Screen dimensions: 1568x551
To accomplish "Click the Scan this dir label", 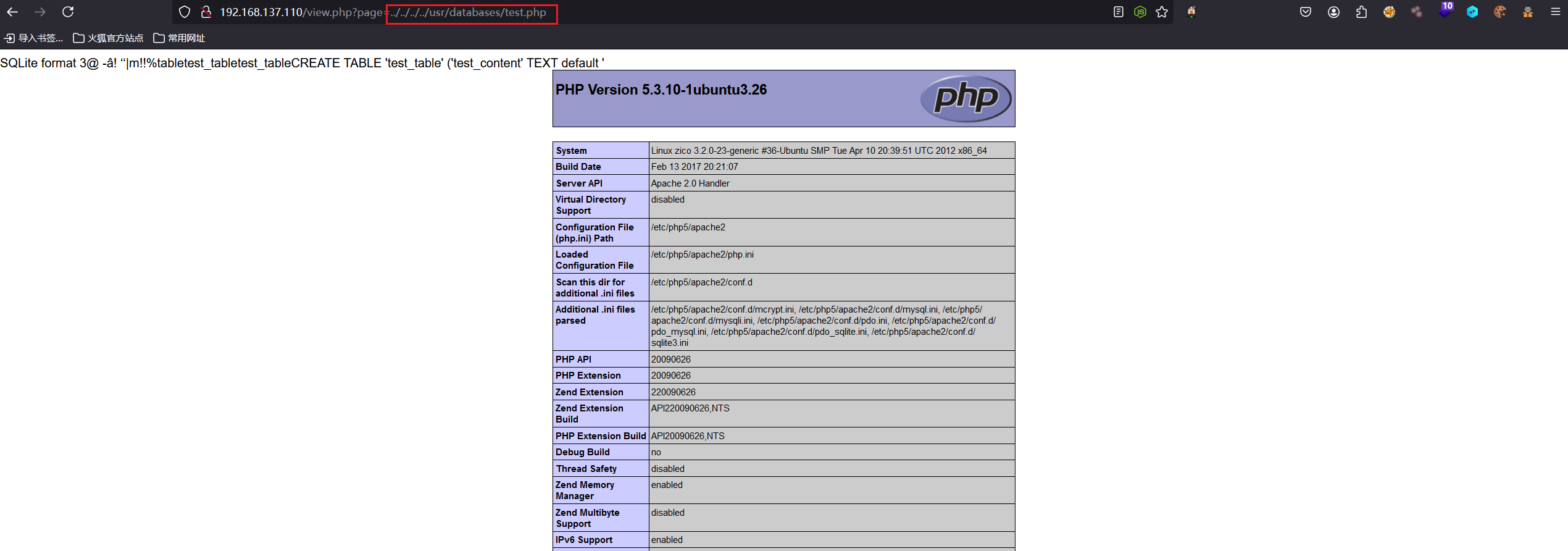I will [601, 288].
